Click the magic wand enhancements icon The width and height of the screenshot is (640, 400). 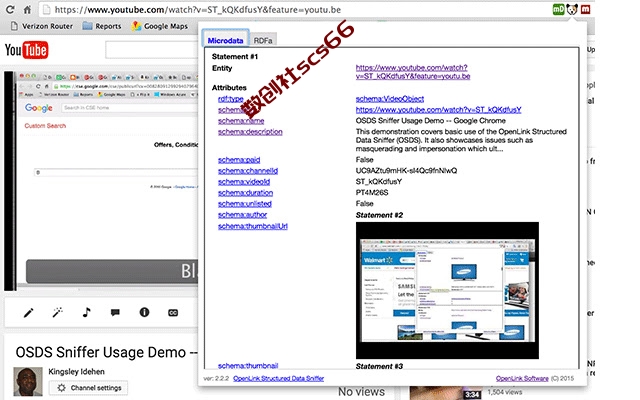[x=58, y=313]
